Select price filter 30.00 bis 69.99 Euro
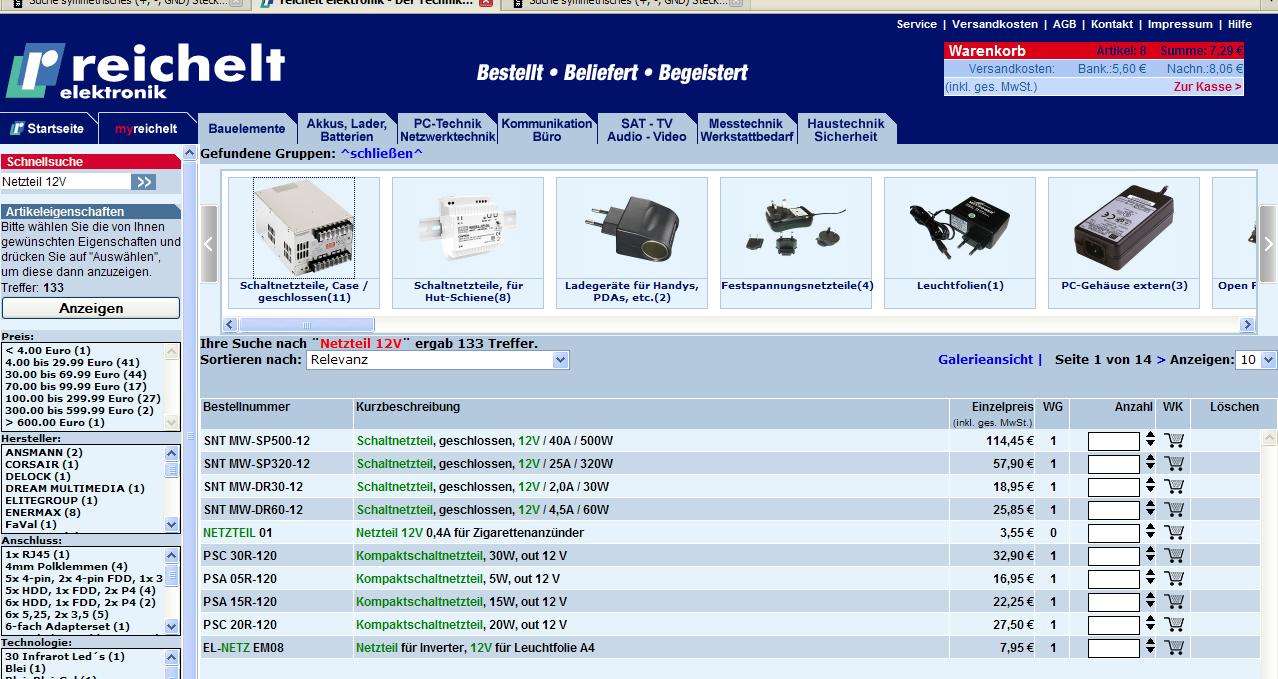 (x=75, y=375)
